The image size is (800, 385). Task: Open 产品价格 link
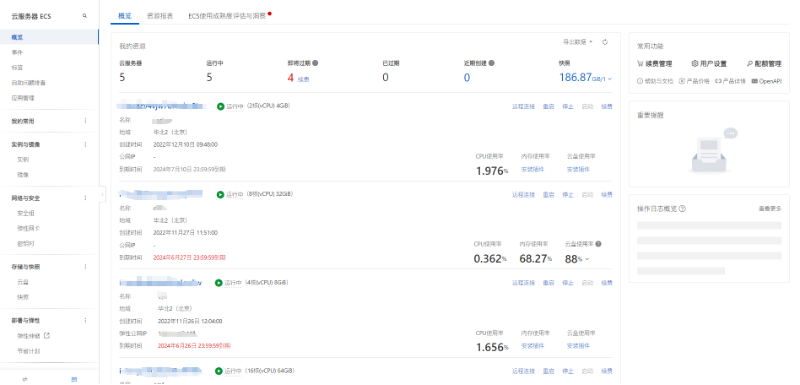coord(694,82)
